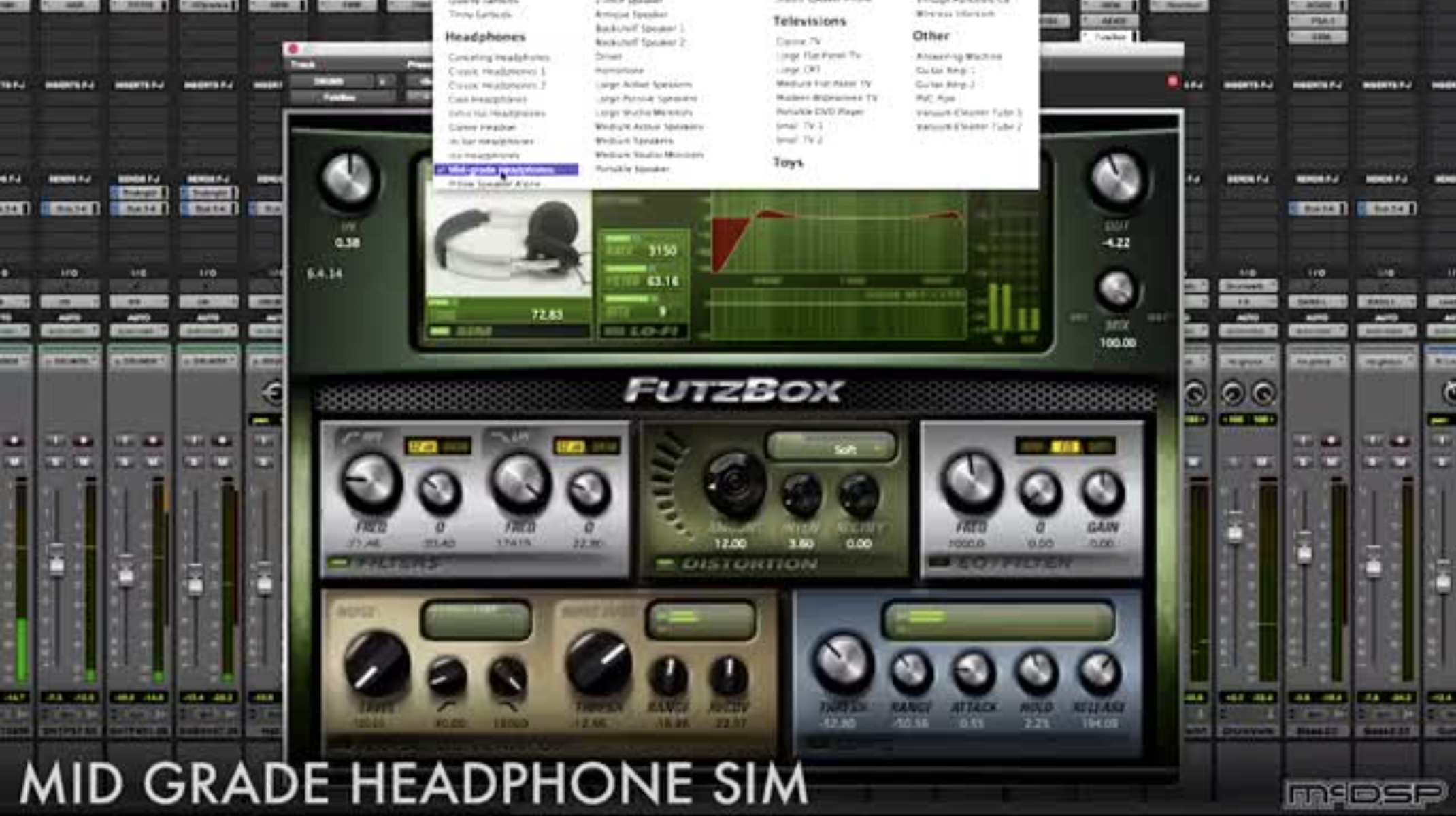The image size is (1456, 816).
Task: Select Mid-grade Headphones in the SIM menu
Action: pyautogui.click(x=506, y=169)
